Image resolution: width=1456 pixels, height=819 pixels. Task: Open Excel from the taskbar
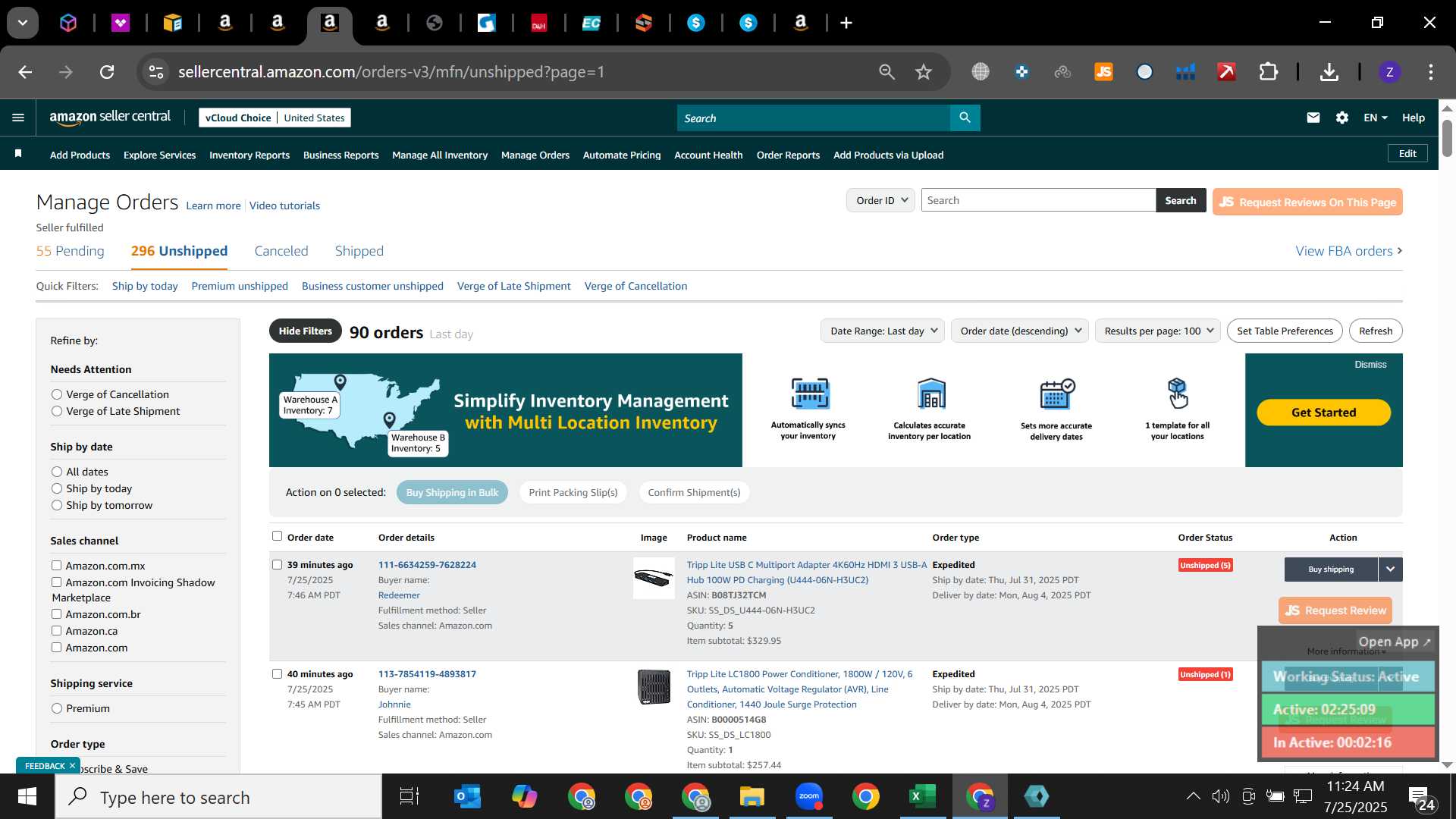[x=922, y=796]
